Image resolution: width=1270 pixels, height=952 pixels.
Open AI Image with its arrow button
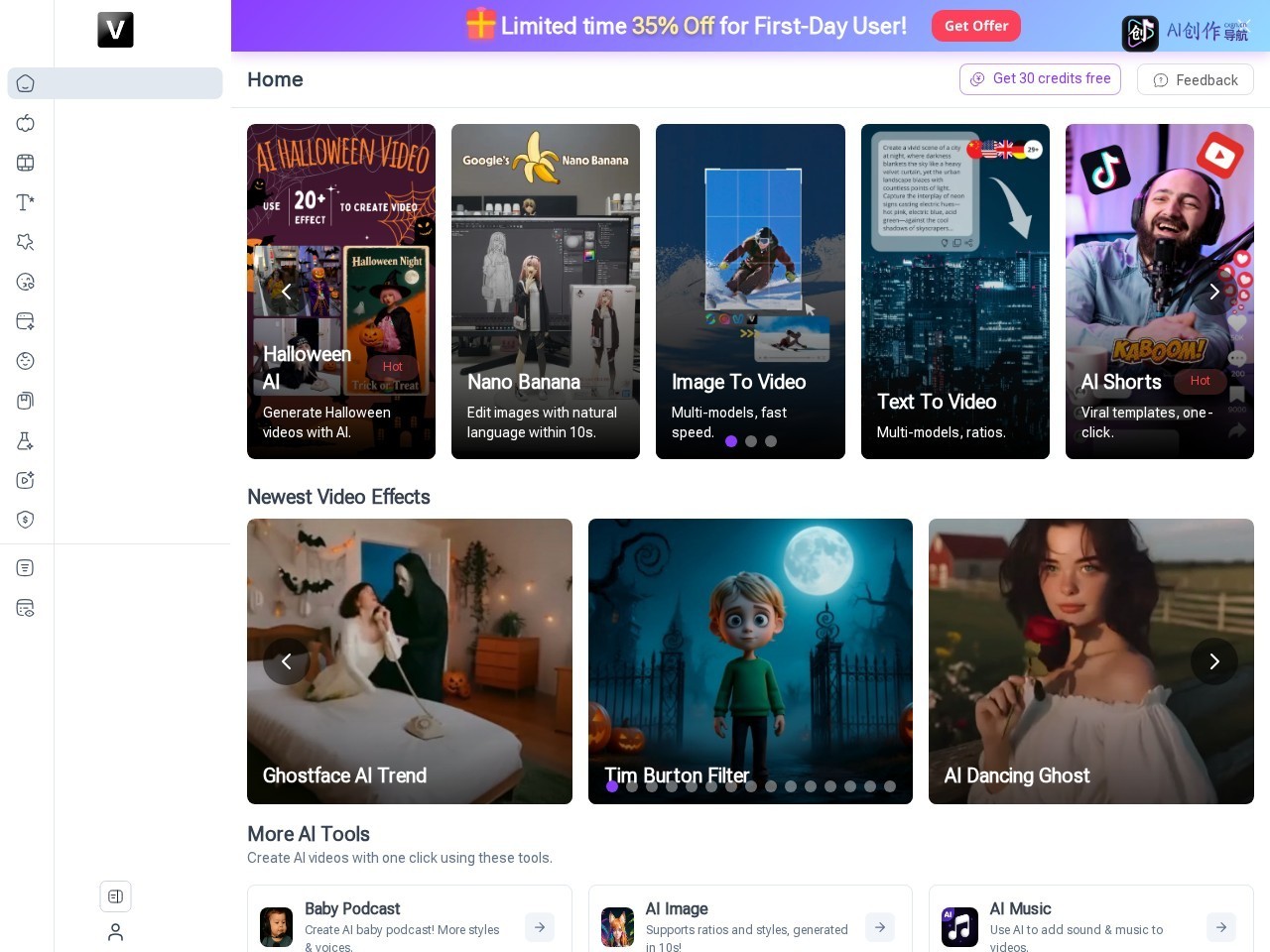coord(880,927)
